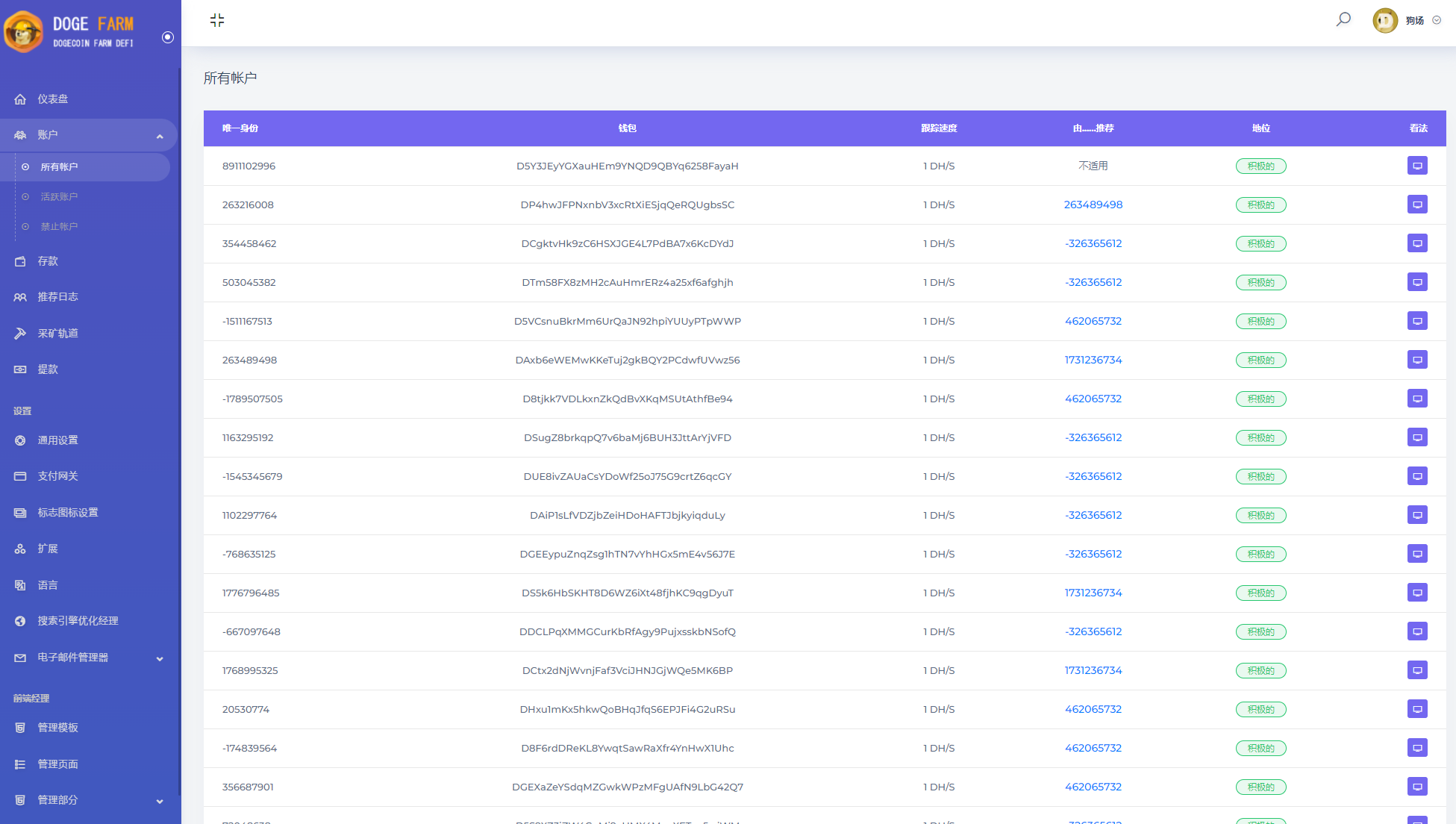Click the 扩展 extensions icon
Image resolution: width=1456 pixels, height=824 pixels.
pos(20,548)
